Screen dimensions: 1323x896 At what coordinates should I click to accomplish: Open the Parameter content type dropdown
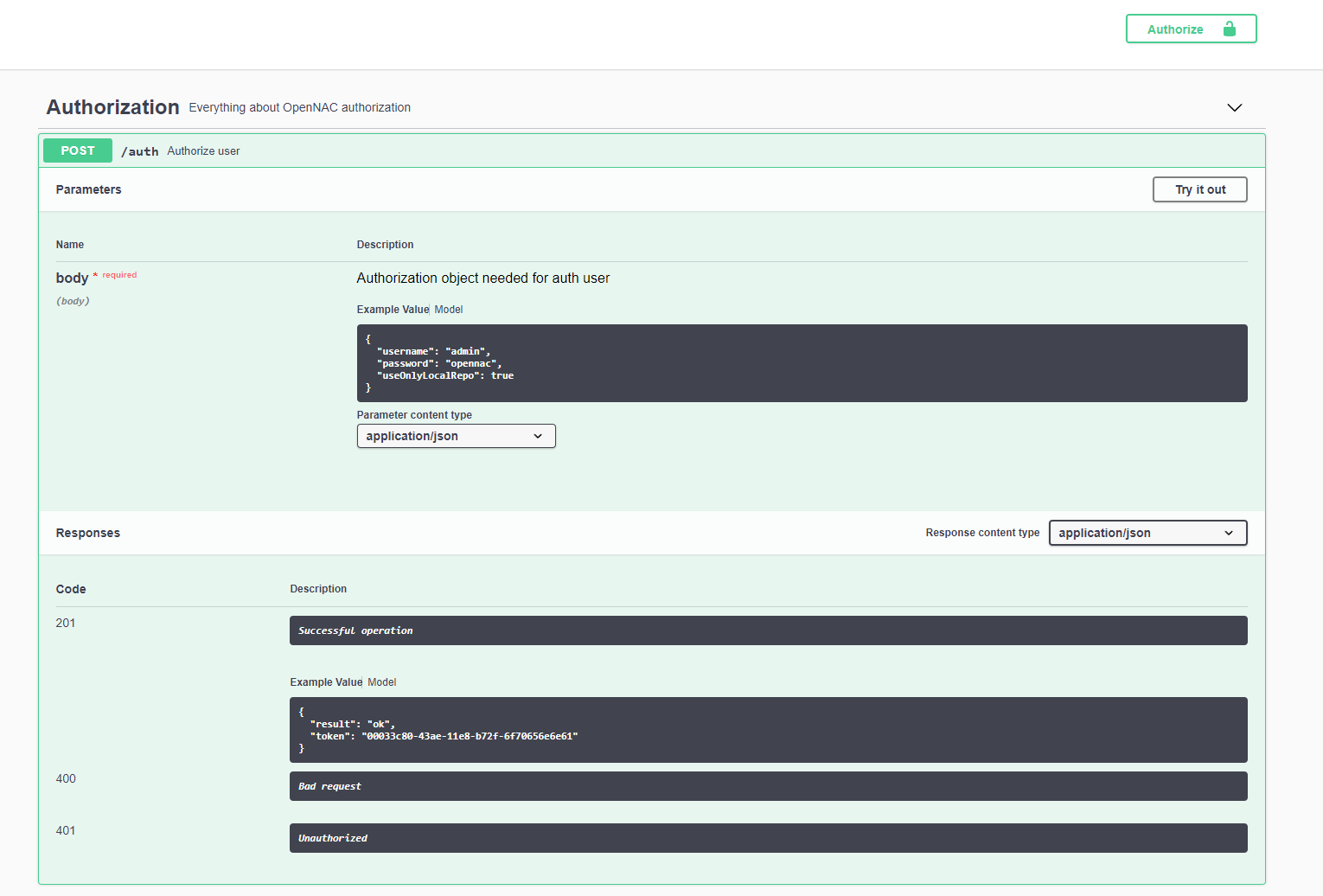click(456, 436)
